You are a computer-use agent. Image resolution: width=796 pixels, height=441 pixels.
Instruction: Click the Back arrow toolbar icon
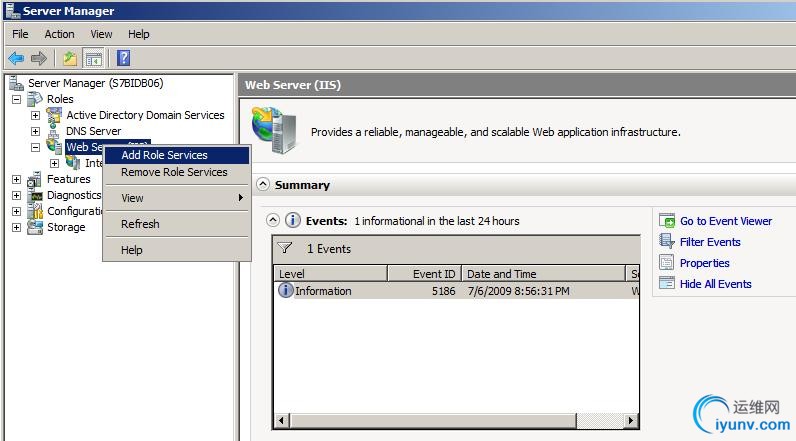click(16, 58)
